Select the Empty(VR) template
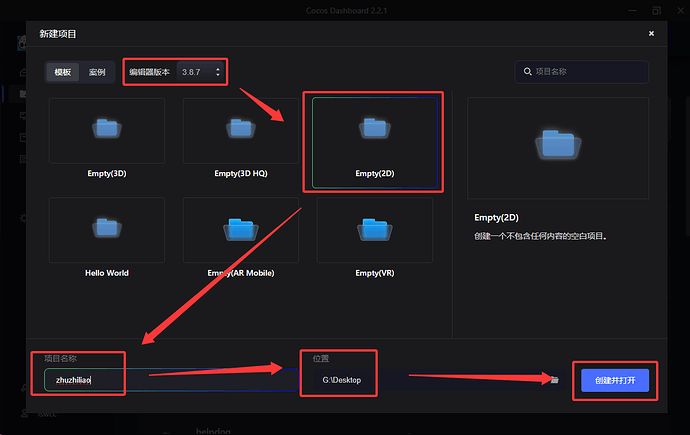 [x=374, y=238]
